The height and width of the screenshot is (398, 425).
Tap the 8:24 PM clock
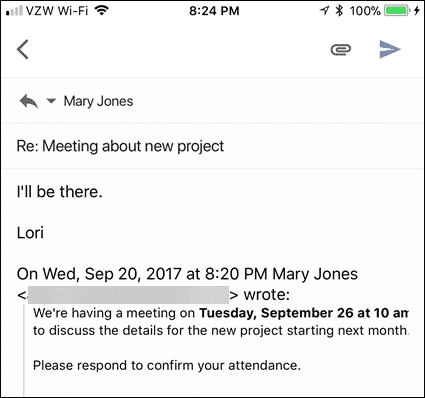(214, 11)
